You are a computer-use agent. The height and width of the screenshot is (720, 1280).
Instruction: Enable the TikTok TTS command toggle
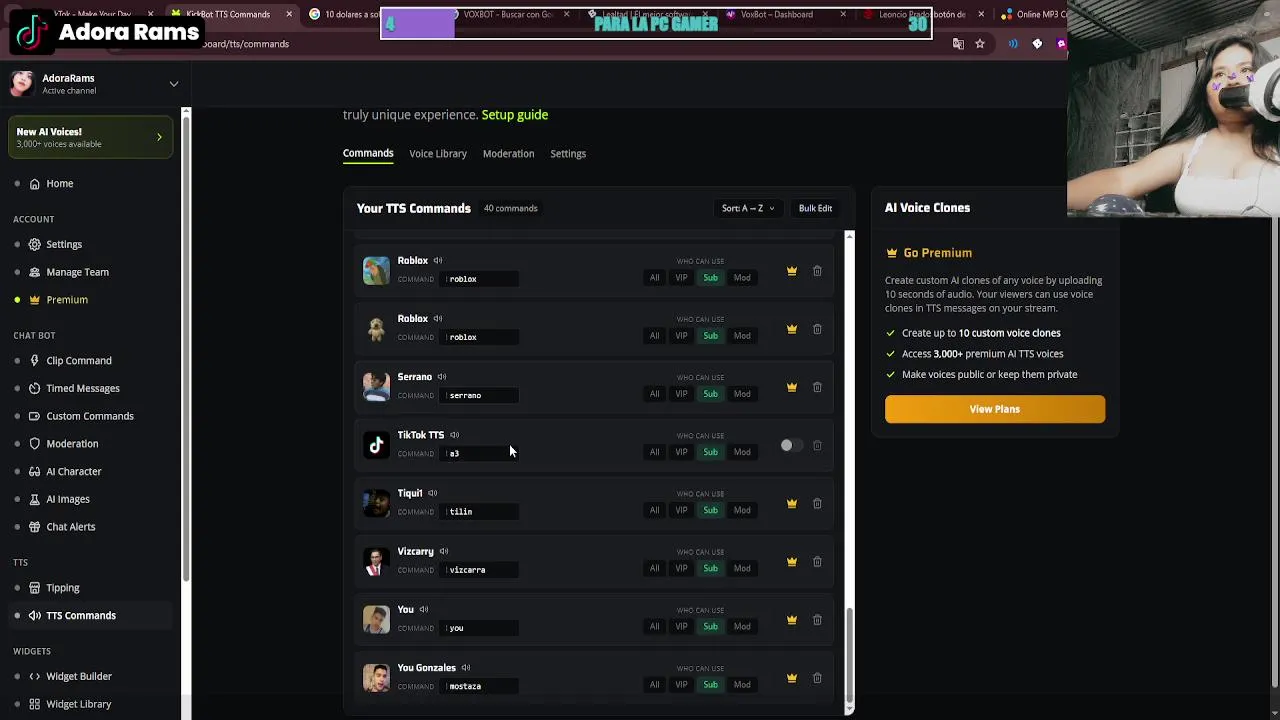point(791,445)
